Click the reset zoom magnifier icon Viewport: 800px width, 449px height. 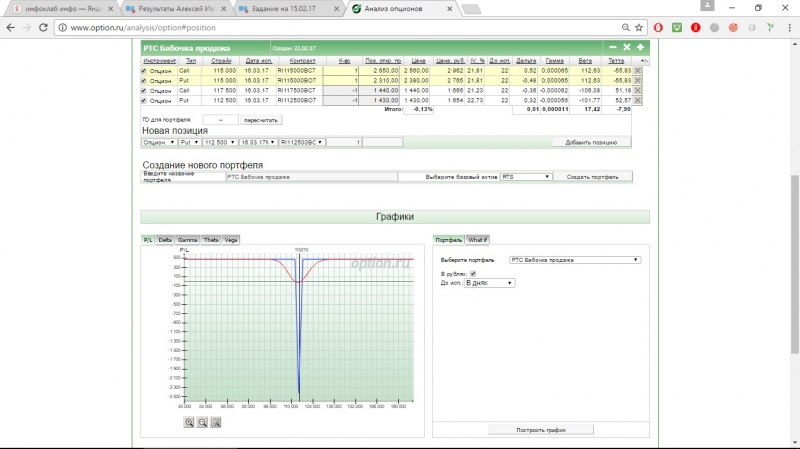(x=215, y=422)
